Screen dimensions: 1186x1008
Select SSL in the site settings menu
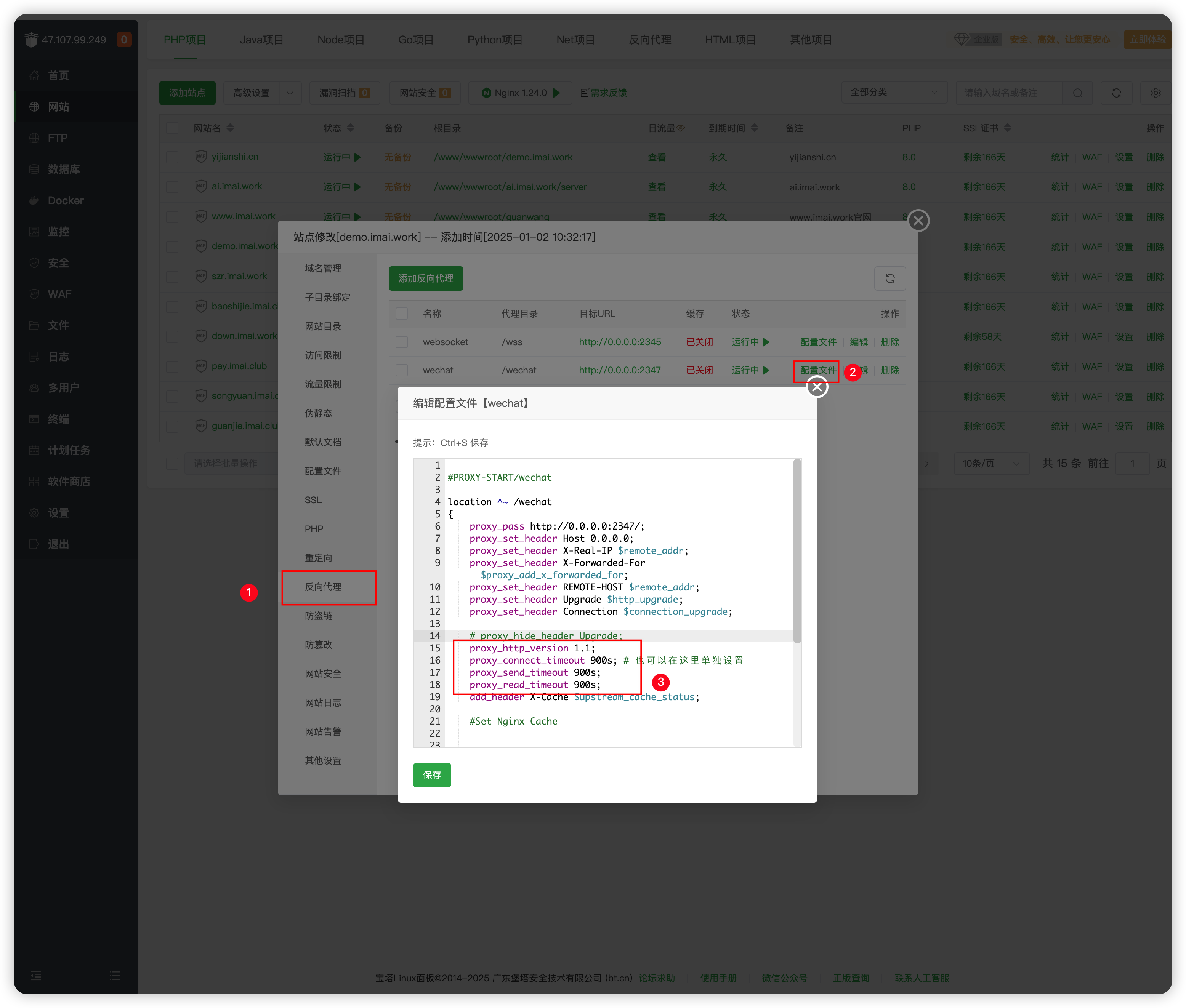[313, 500]
